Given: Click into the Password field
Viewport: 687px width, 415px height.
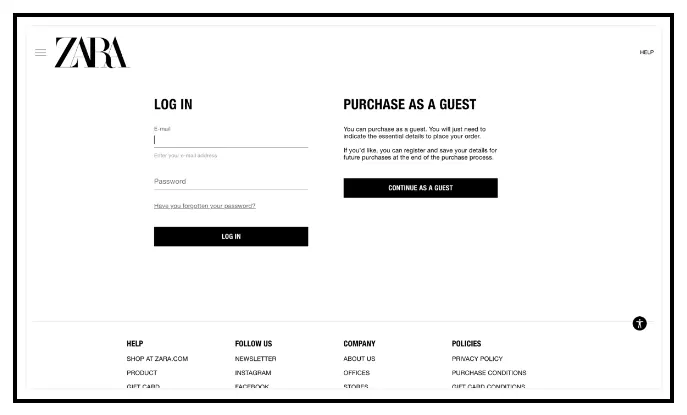Looking at the screenshot, I should (x=231, y=181).
